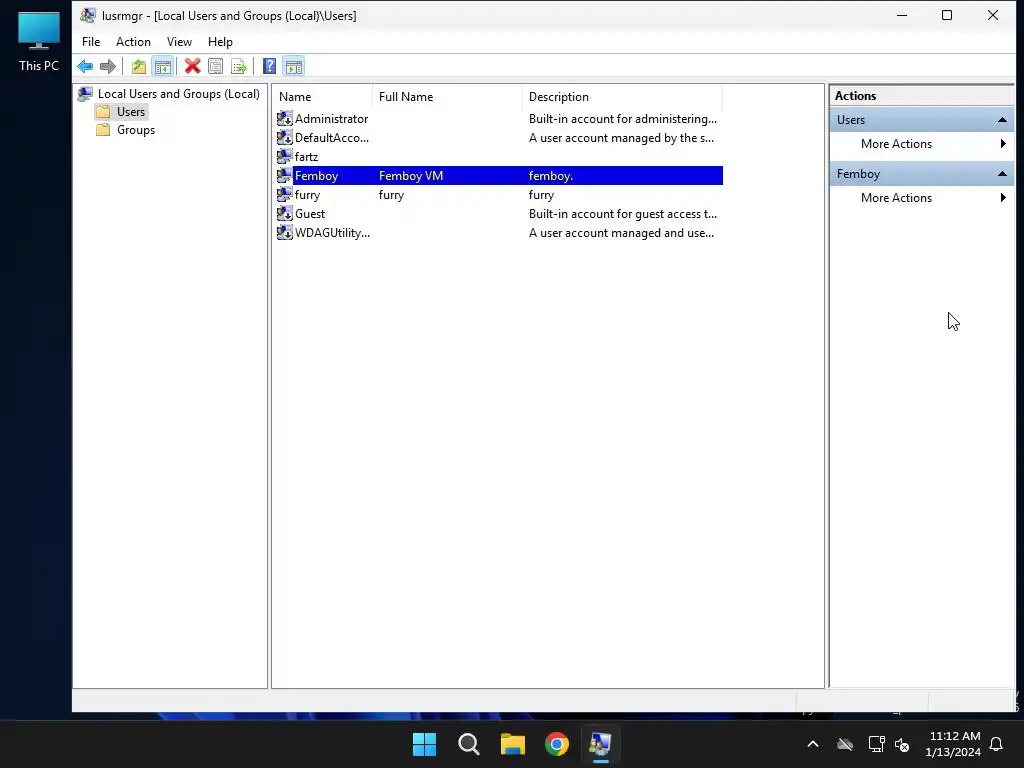Select the DefaultAcco... user name
Viewport: 1024px width, 768px height.
(332, 138)
